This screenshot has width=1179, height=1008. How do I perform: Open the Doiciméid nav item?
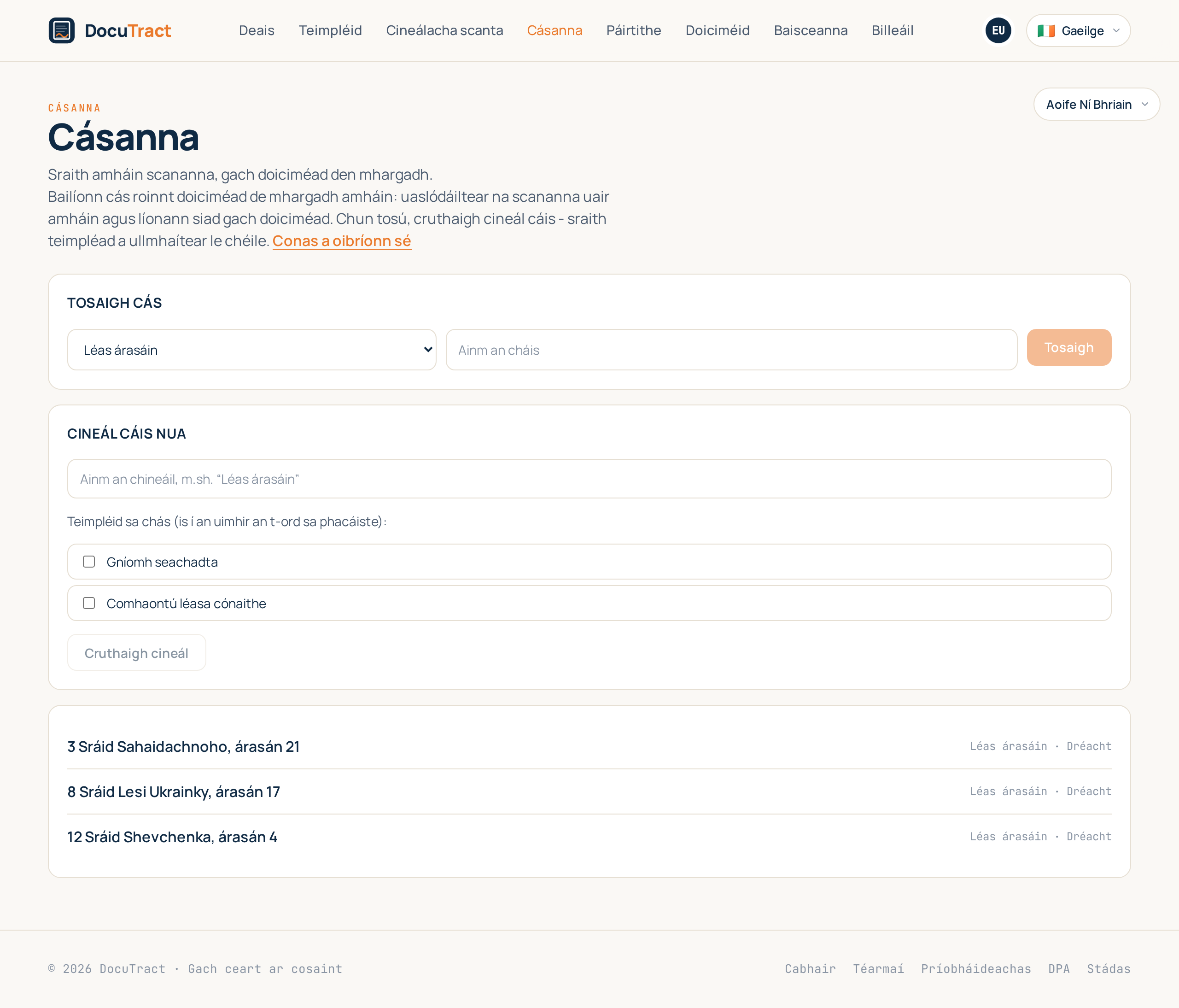tap(718, 30)
